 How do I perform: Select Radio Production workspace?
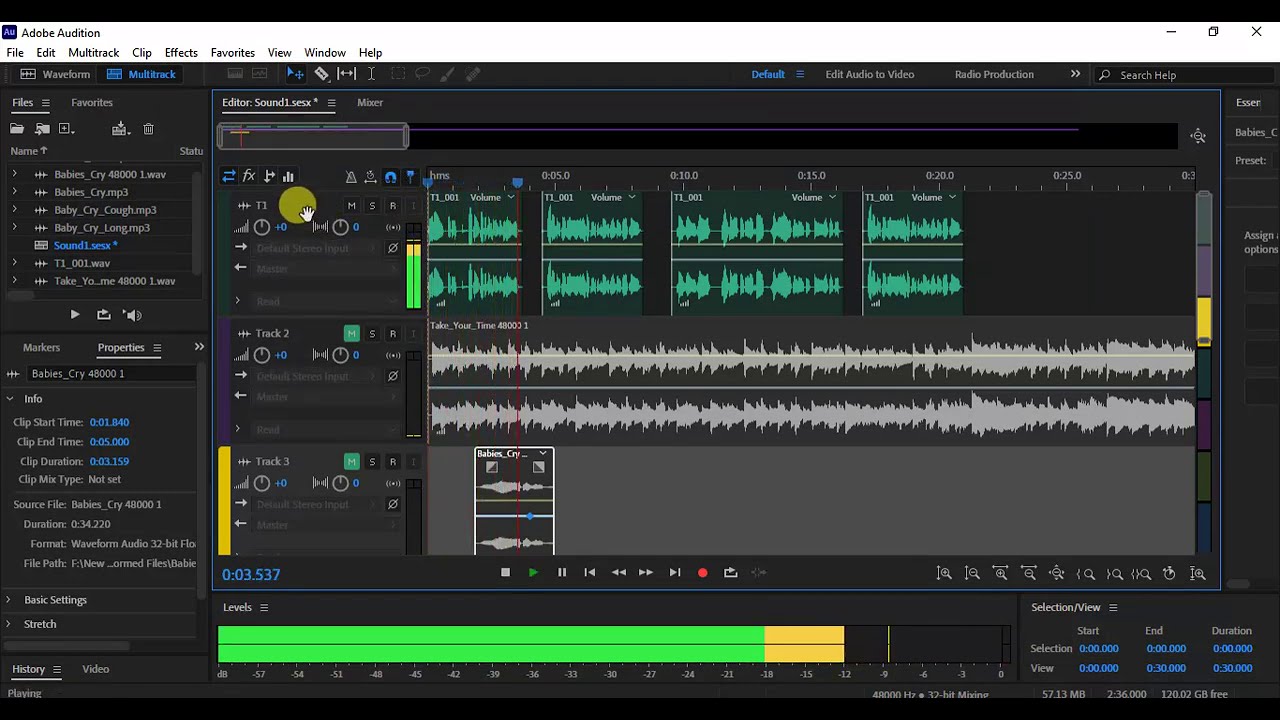click(x=994, y=74)
